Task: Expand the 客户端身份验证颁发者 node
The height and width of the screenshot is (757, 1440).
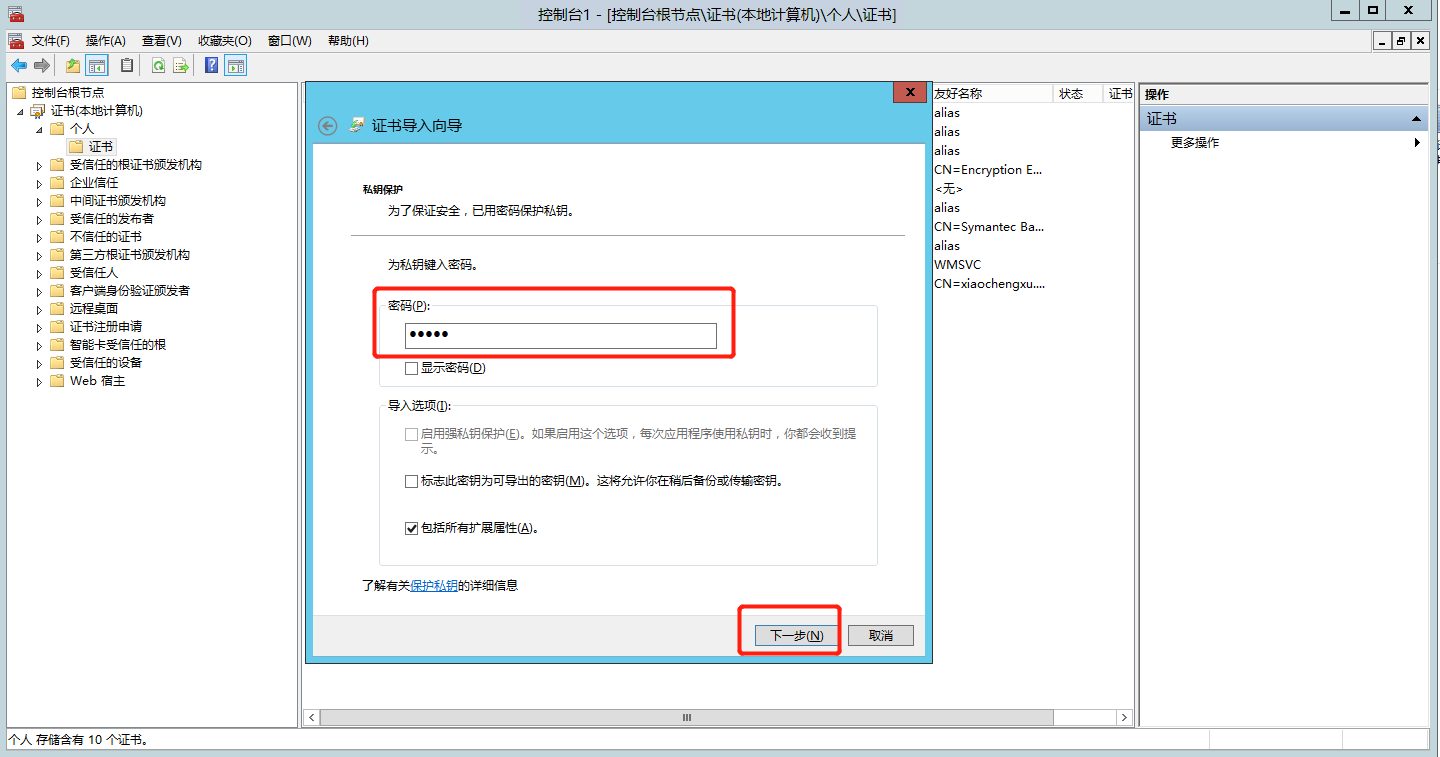Action: point(40,291)
